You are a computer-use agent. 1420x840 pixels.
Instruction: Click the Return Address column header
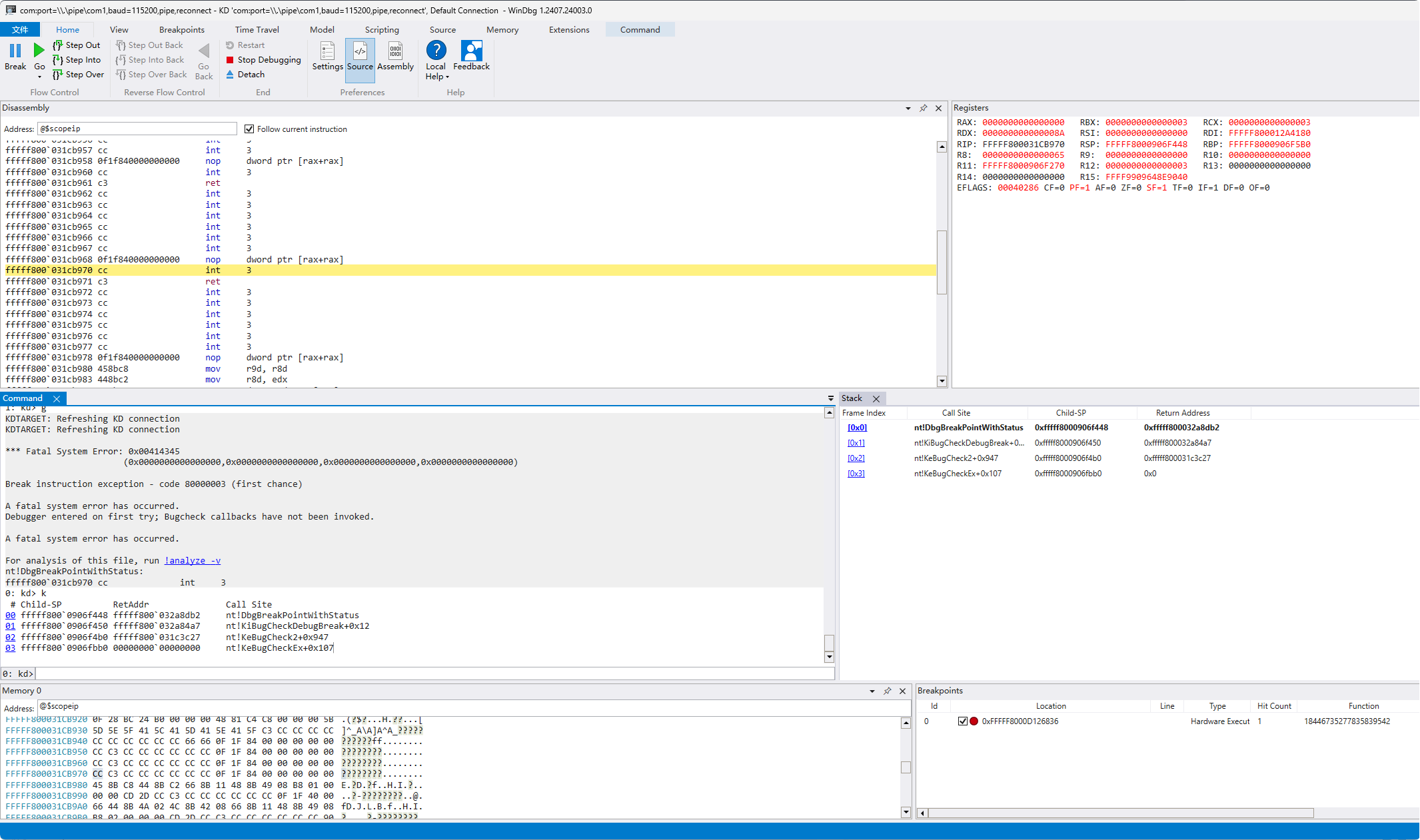pos(1183,413)
